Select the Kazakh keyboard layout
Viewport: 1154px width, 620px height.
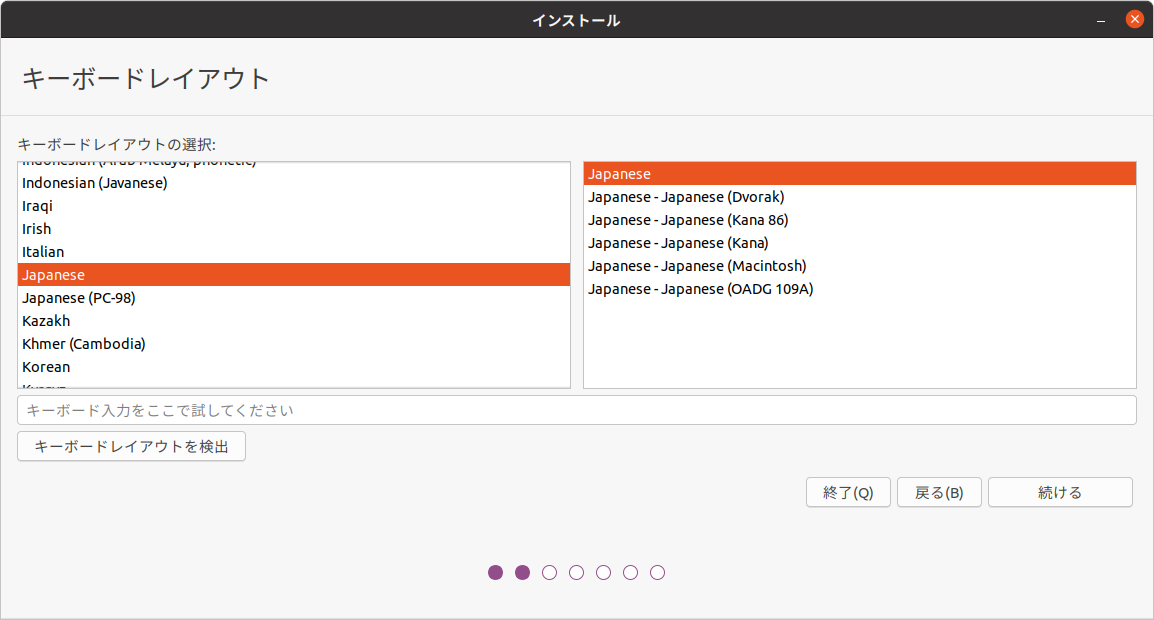294,320
